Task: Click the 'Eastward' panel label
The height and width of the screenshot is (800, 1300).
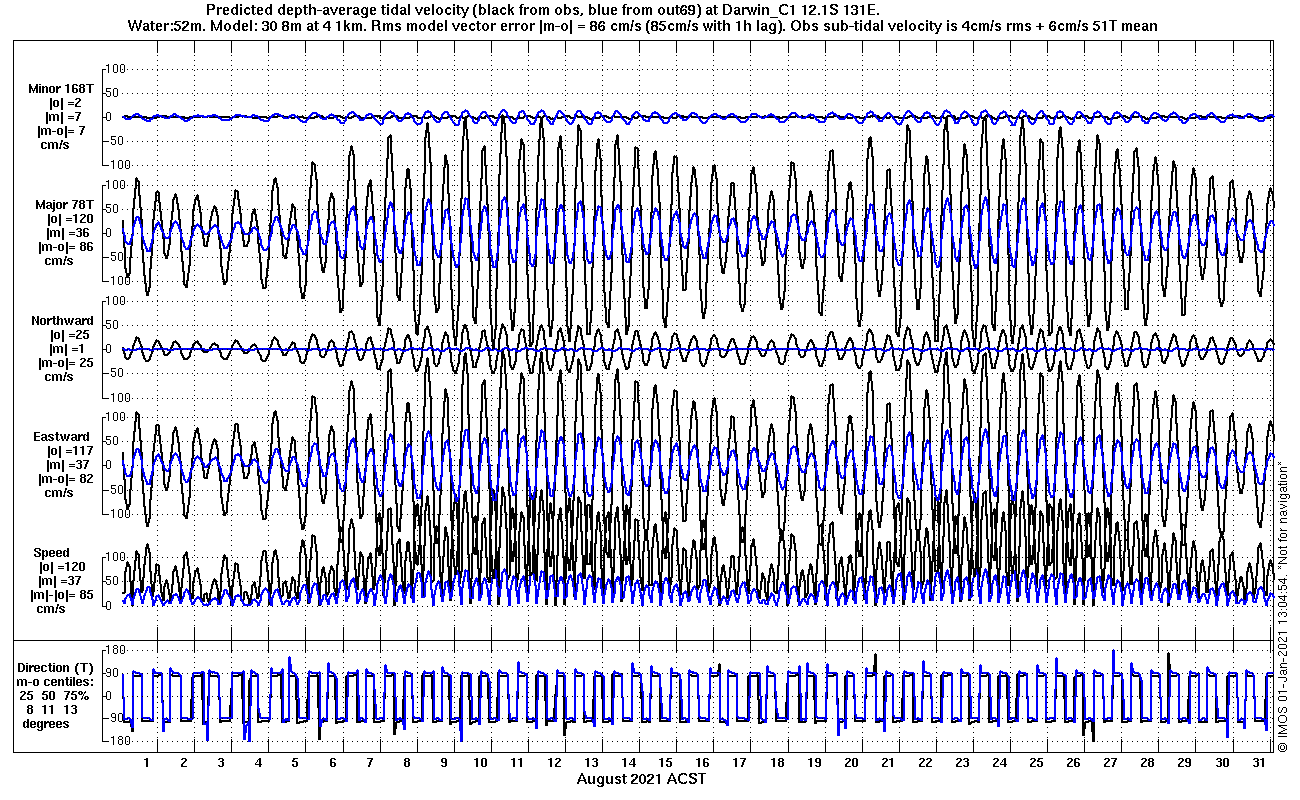Action: tap(61, 437)
